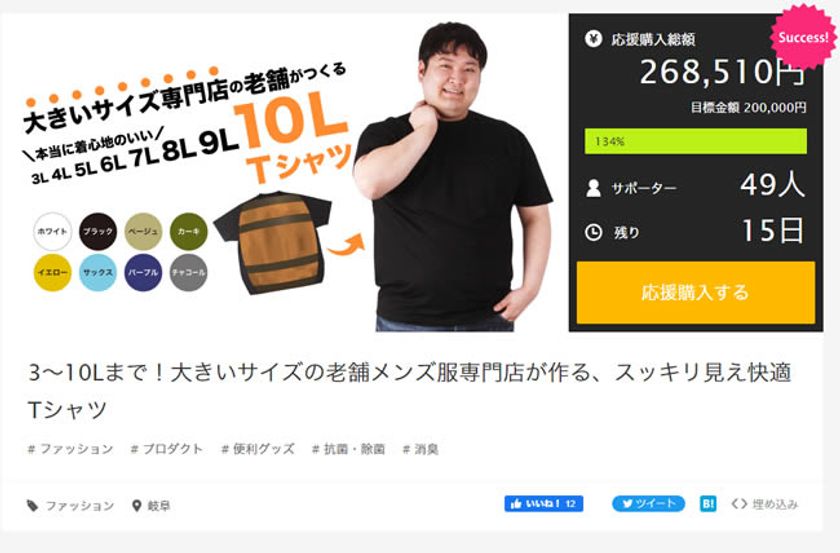Open the #便利グッズ hashtag link

(258, 449)
